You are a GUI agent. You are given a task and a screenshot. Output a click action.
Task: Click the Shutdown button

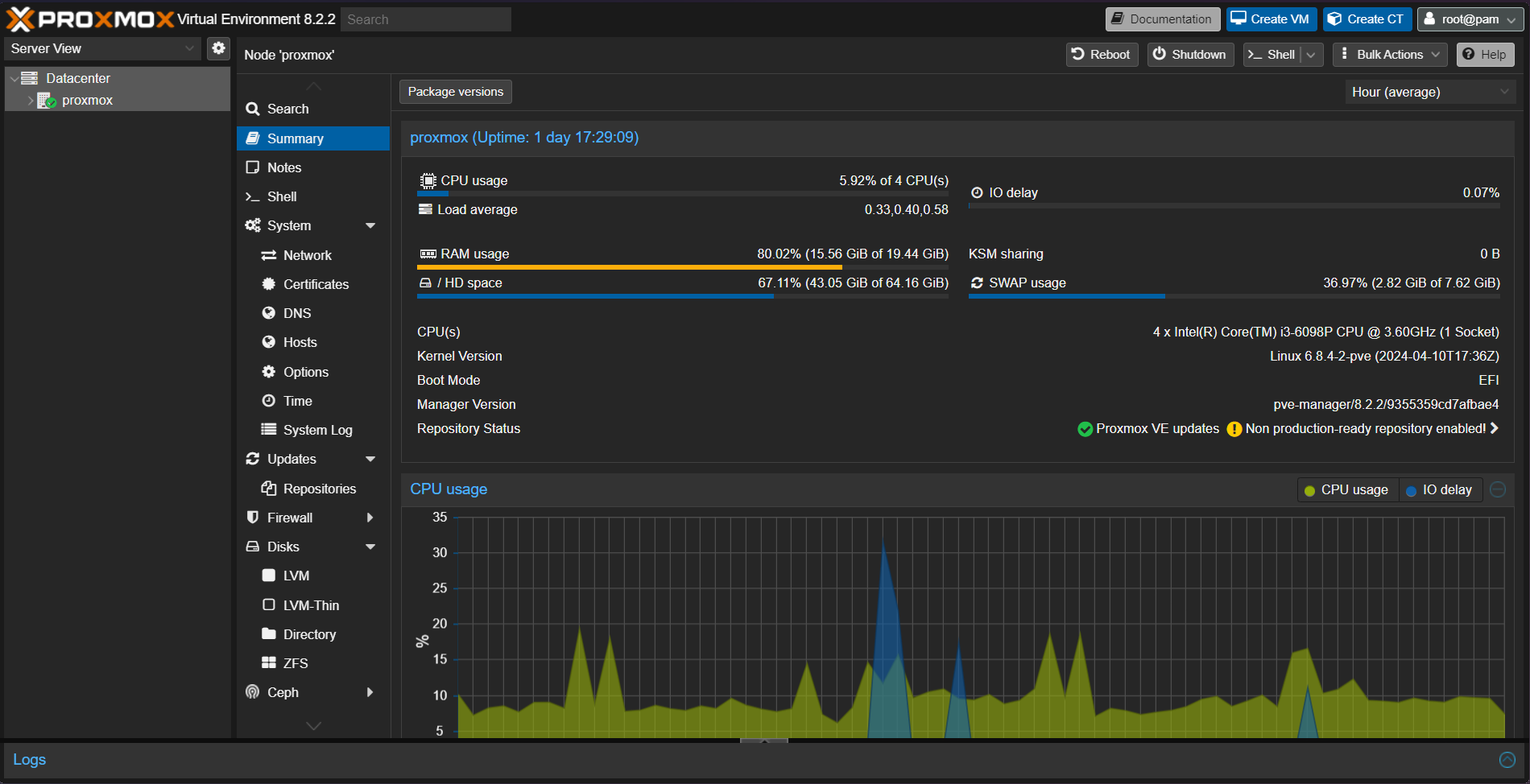(1190, 55)
